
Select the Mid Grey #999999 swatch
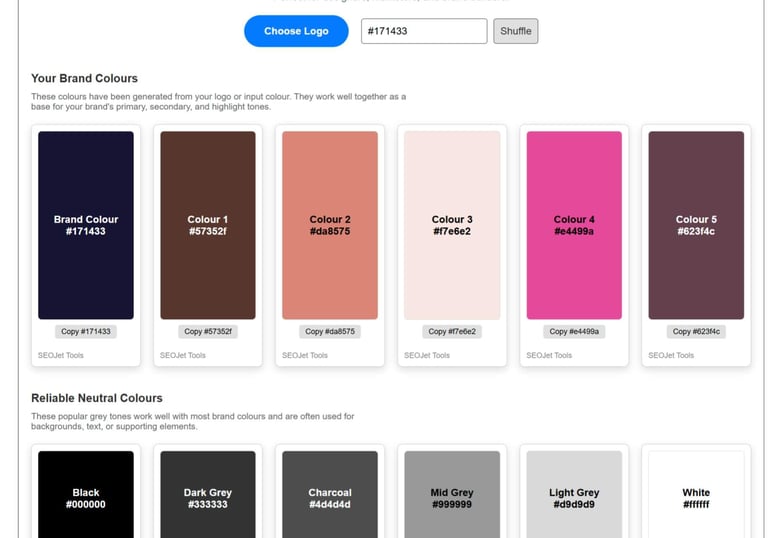point(452,495)
